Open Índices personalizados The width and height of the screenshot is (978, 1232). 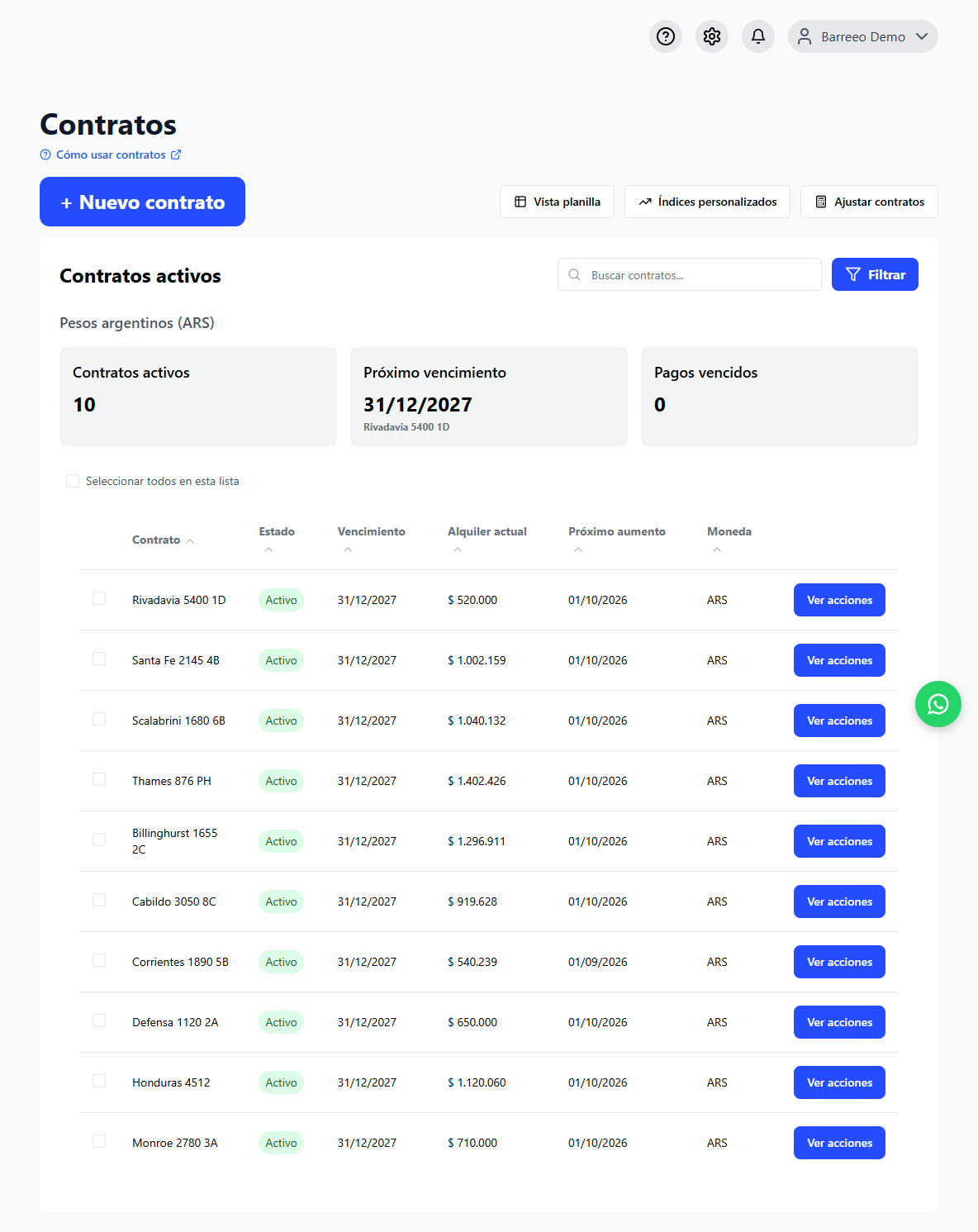[707, 202]
